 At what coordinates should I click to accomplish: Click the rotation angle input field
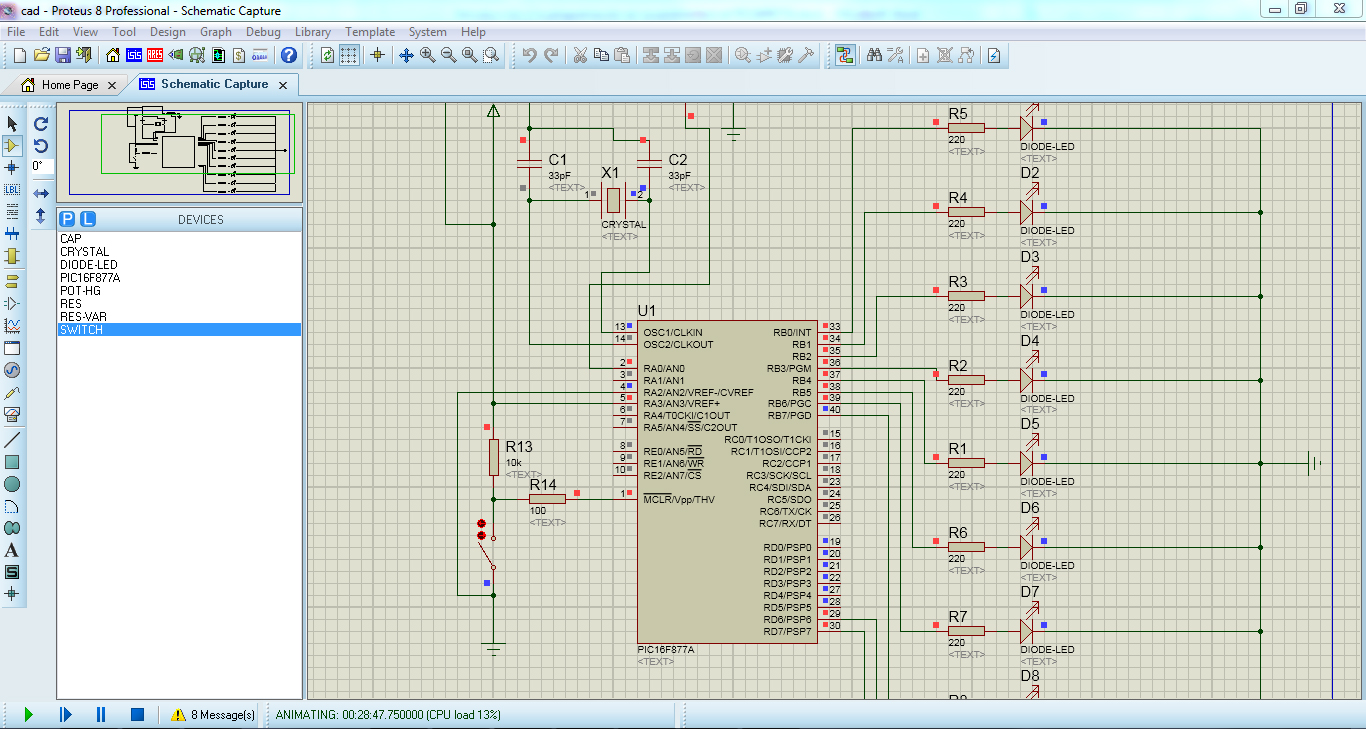point(41,166)
